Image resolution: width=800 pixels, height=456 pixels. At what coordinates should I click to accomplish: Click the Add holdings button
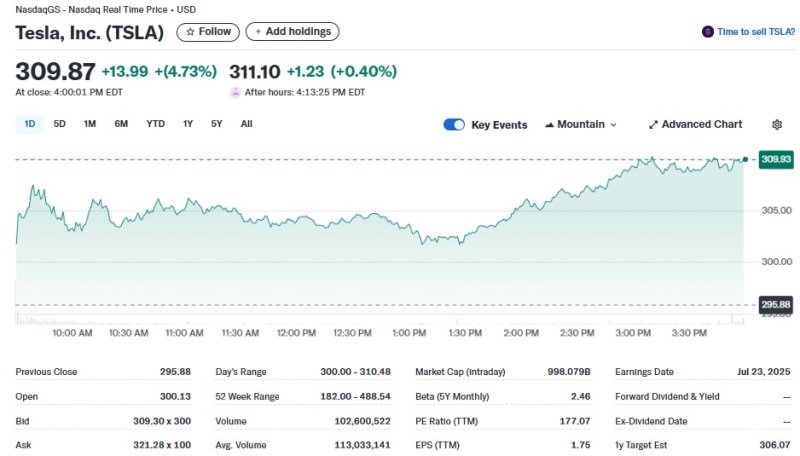(292, 32)
